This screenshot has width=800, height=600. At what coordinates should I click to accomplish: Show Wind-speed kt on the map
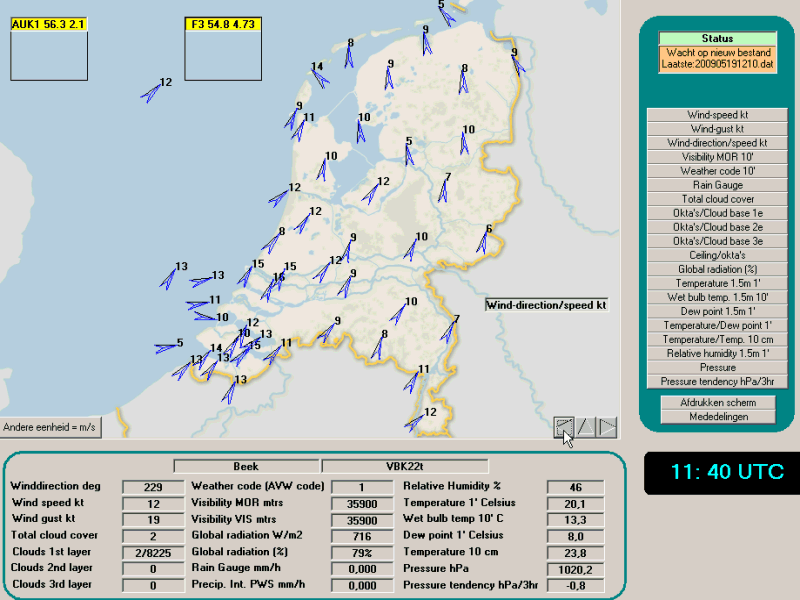pyautogui.click(x=717, y=115)
